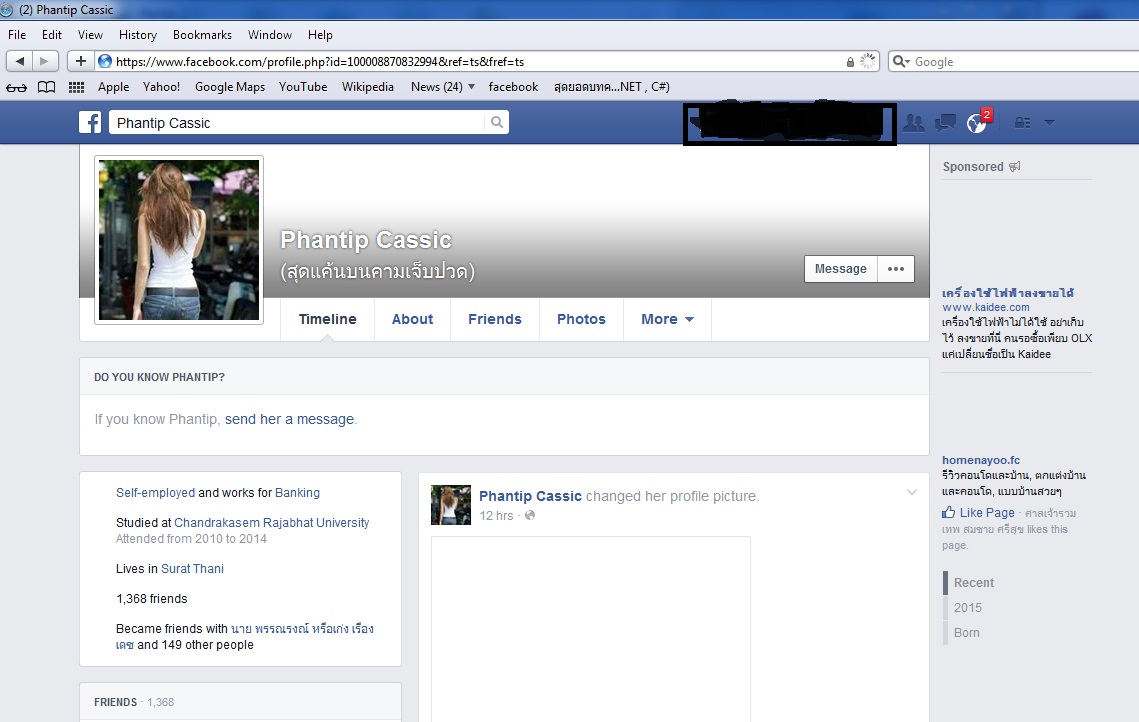Click the 12 hrs post timestamp

coord(496,516)
